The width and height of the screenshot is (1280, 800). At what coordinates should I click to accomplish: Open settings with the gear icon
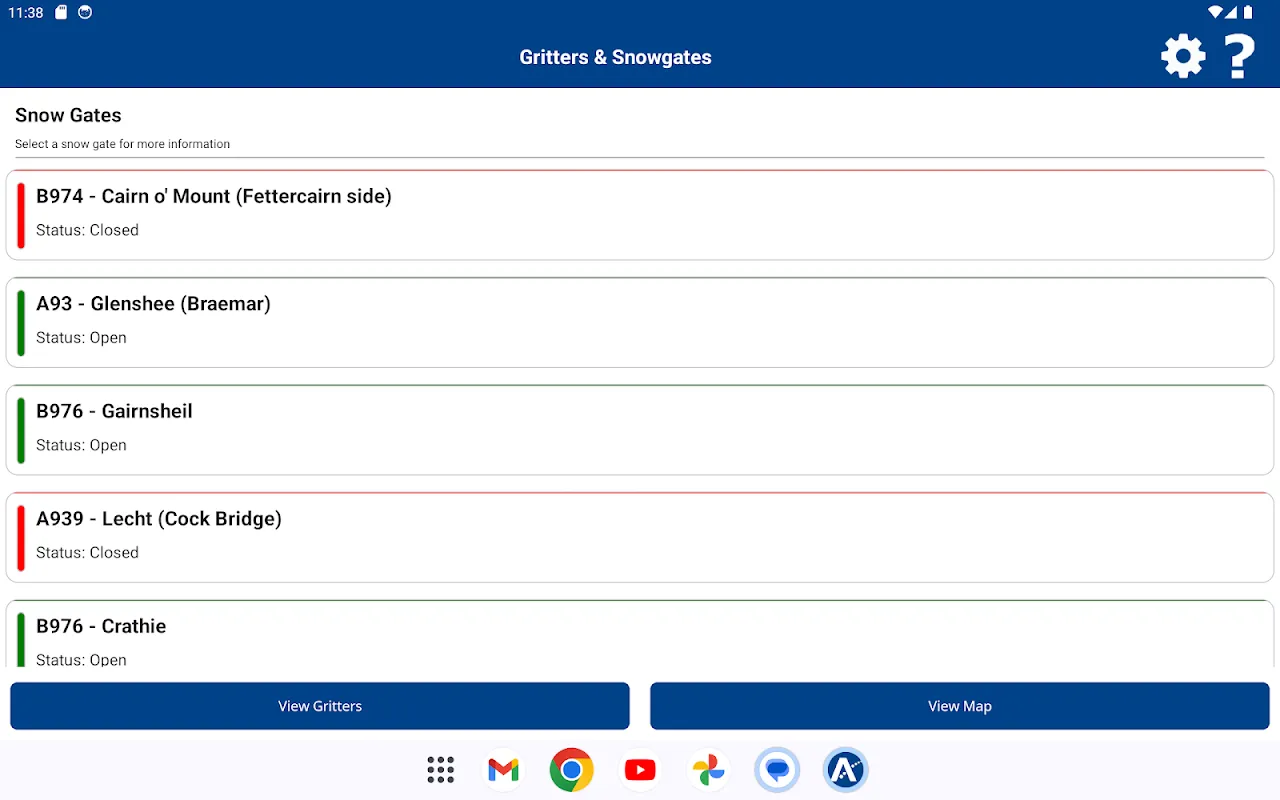[1183, 56]
